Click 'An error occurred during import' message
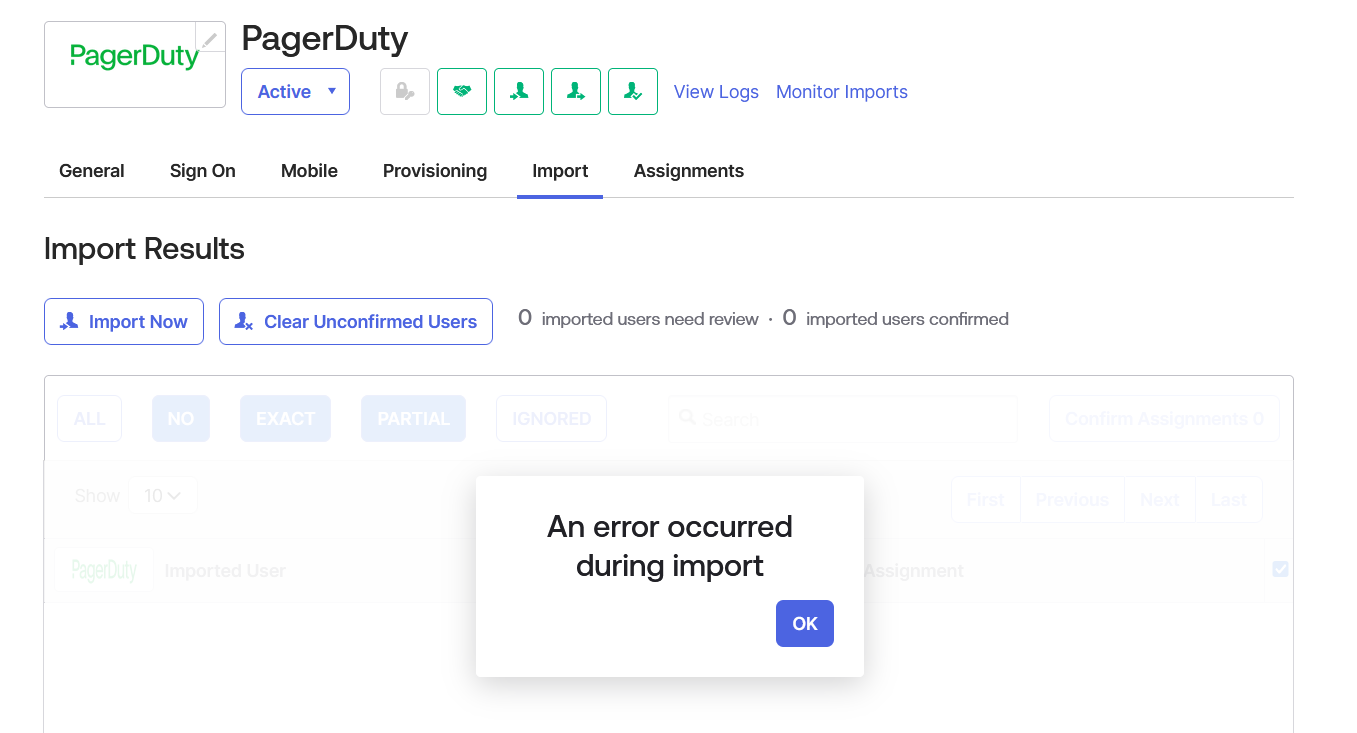This screenshot has width=1357, height=733. pyautogui.click(x=670, y=546)
